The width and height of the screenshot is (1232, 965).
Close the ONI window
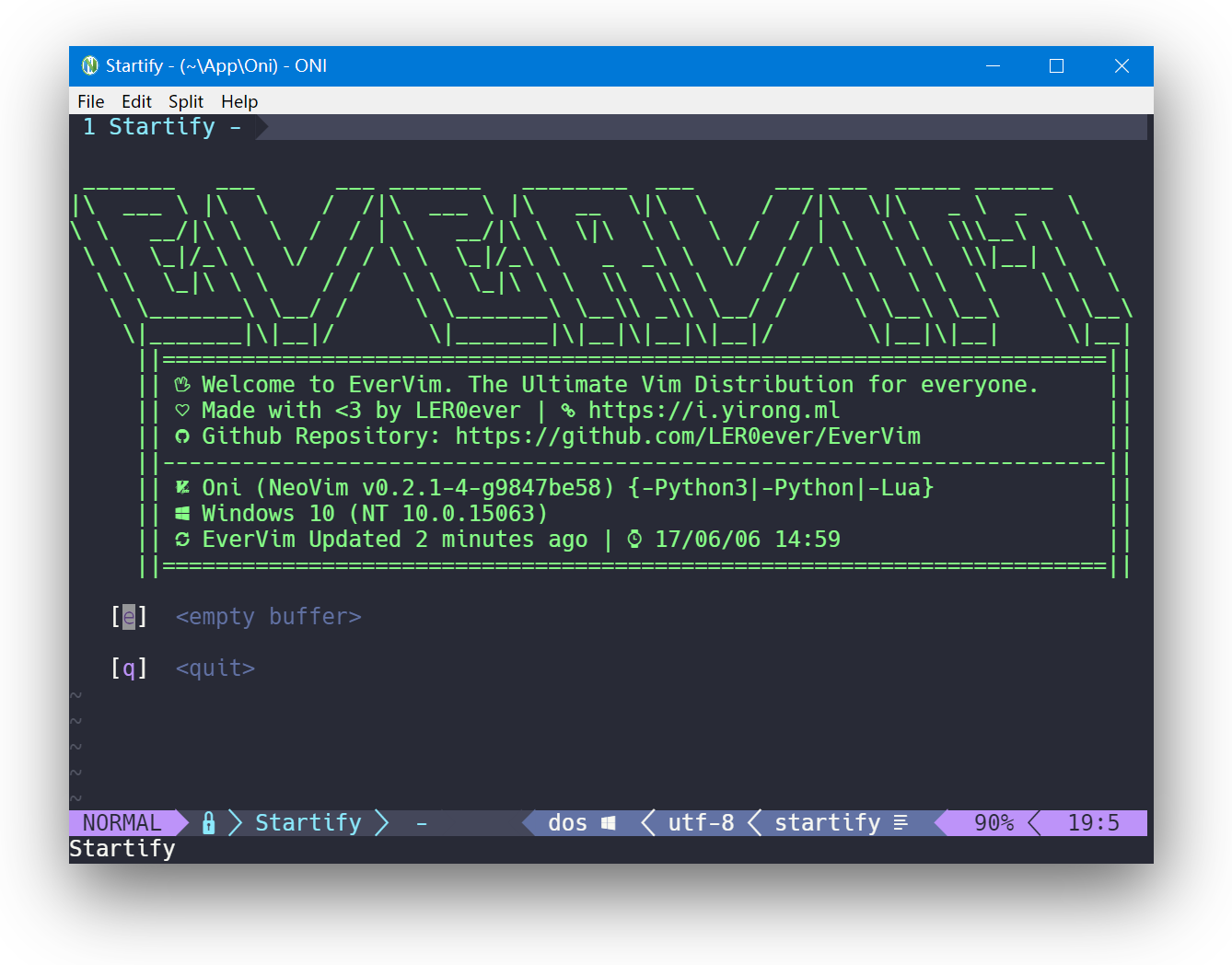1122,66
